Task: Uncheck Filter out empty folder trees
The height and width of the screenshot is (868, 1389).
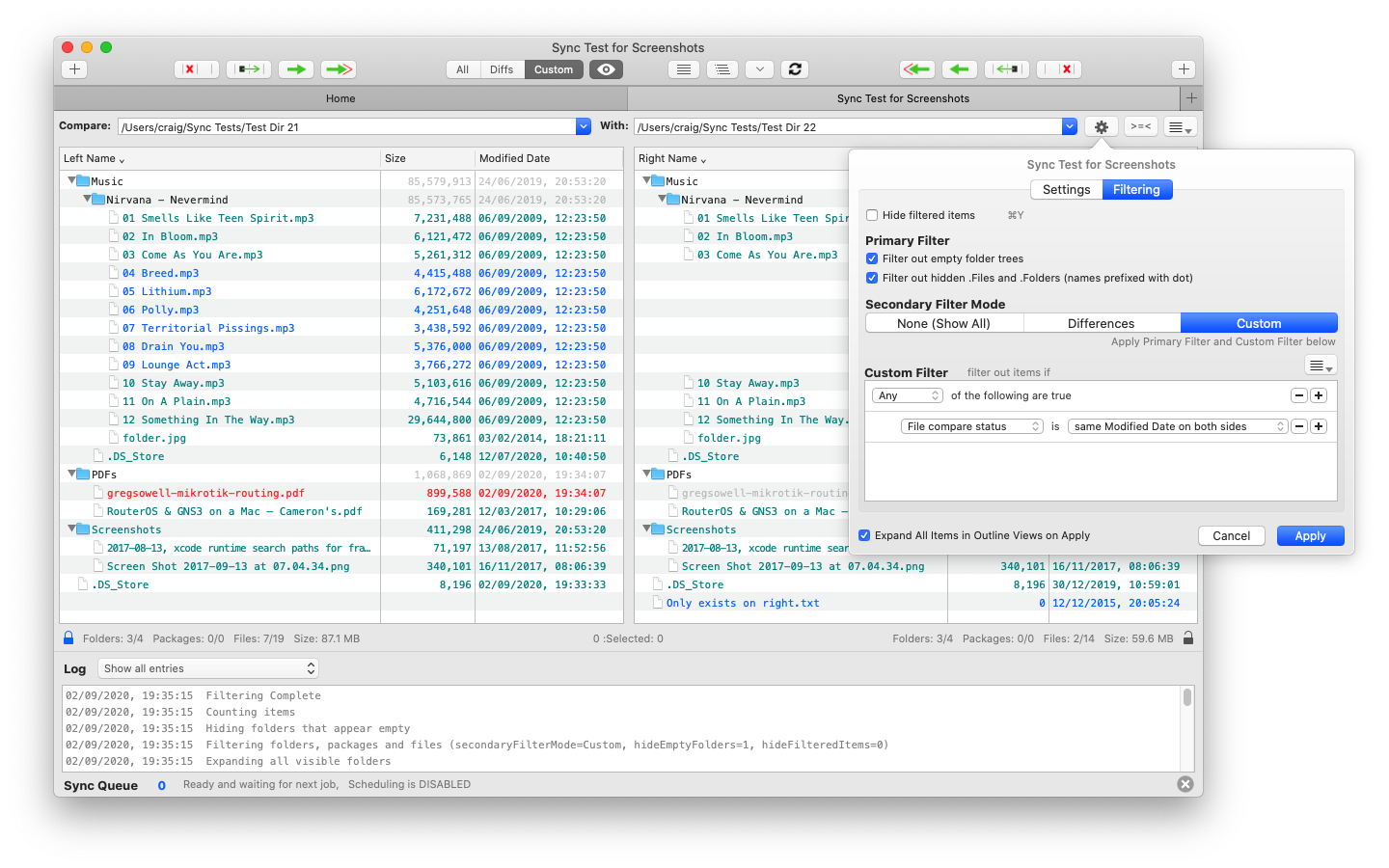Action: (x=872, y=258)
